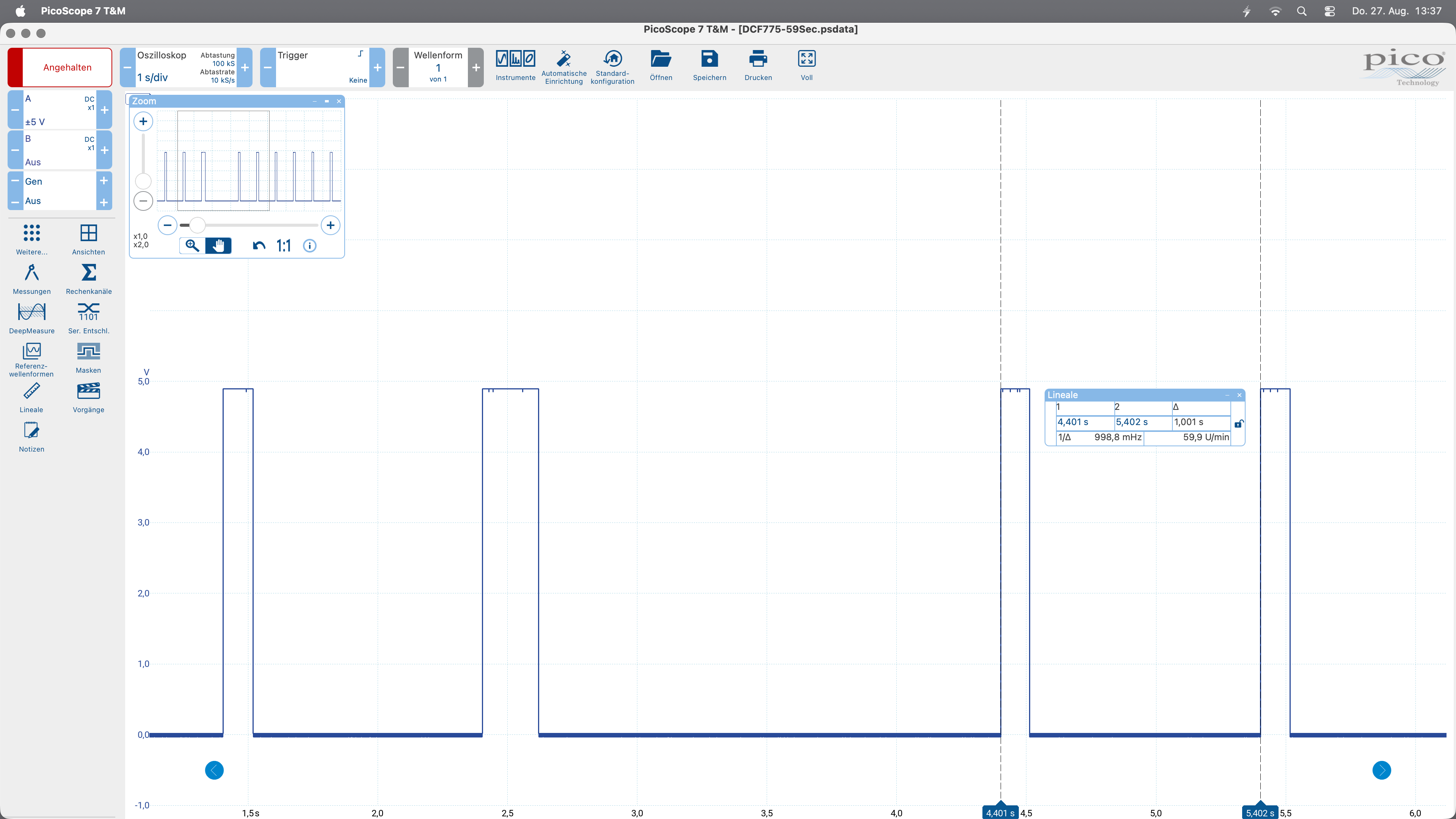This screenshot has height=819, width=1456.
Task: Go to next Wellenform
Action: pyautogui.click(x=476, y=67)
